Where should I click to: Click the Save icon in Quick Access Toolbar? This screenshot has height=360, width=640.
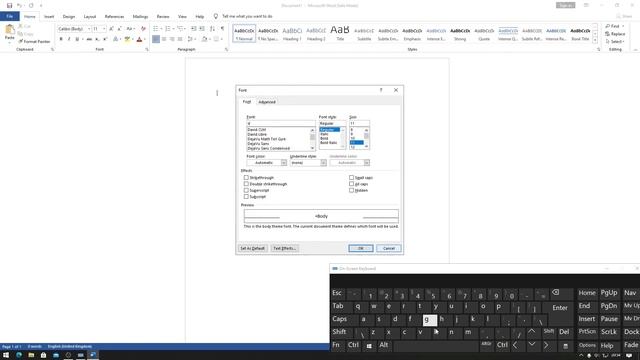click(x=9, y=5)
